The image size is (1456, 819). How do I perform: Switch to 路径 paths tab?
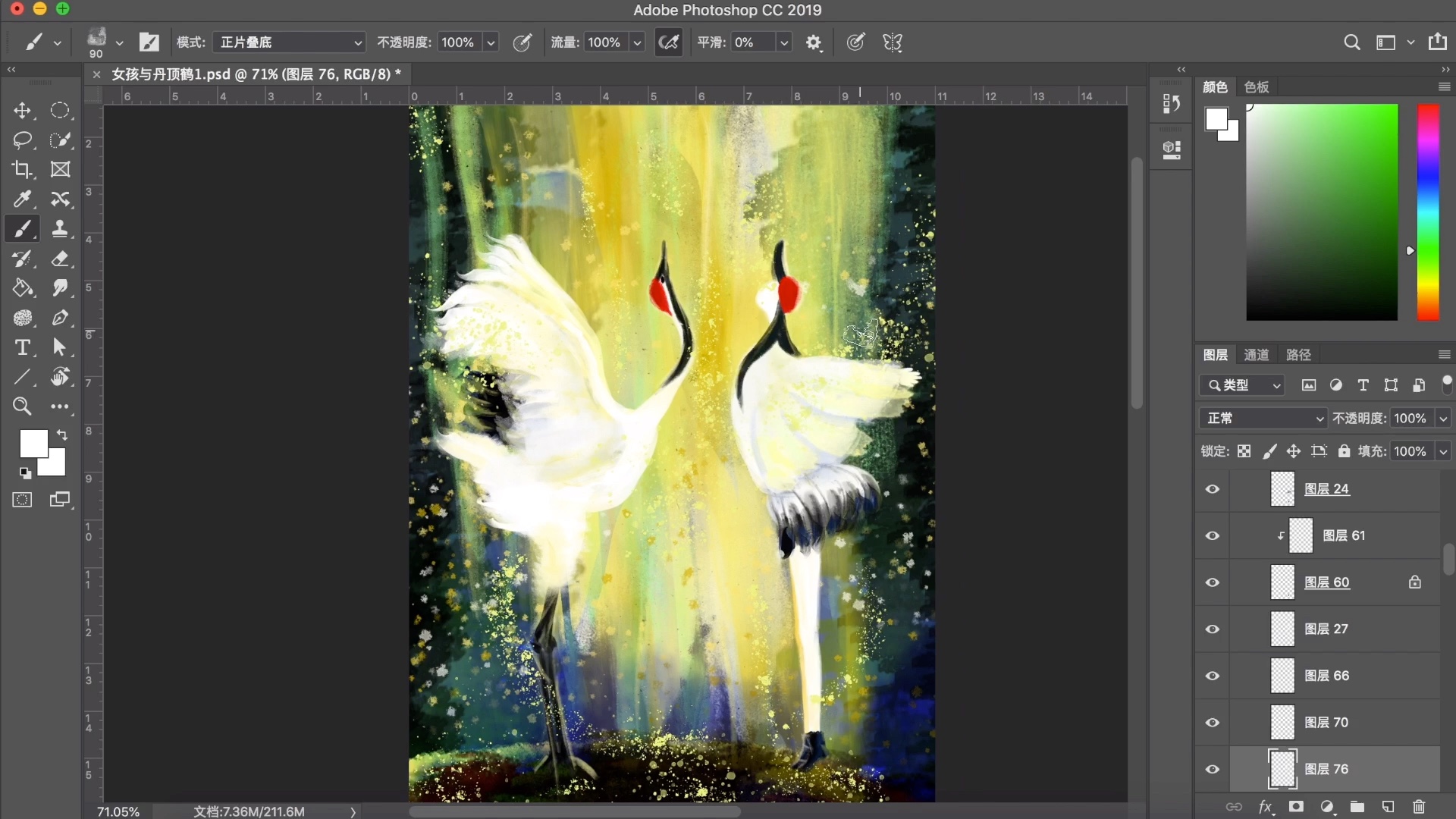pos(1298,355)
